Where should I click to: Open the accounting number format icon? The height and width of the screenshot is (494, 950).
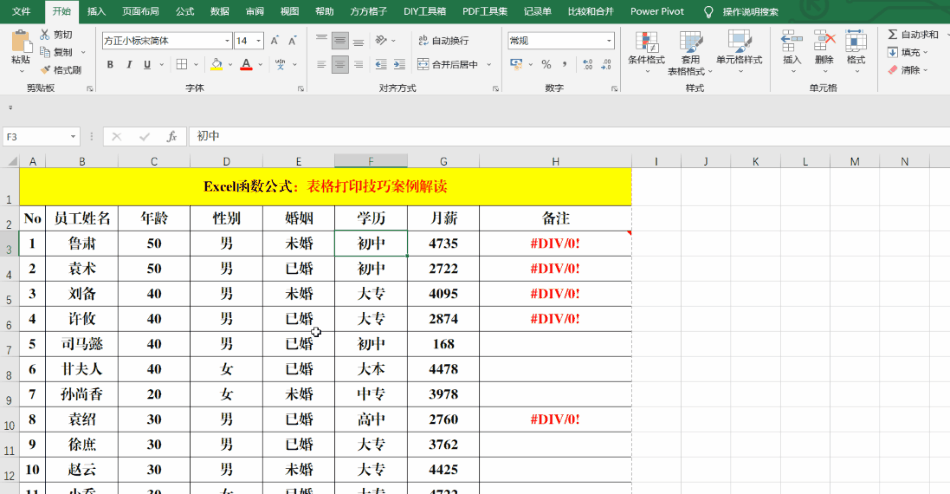517,64
